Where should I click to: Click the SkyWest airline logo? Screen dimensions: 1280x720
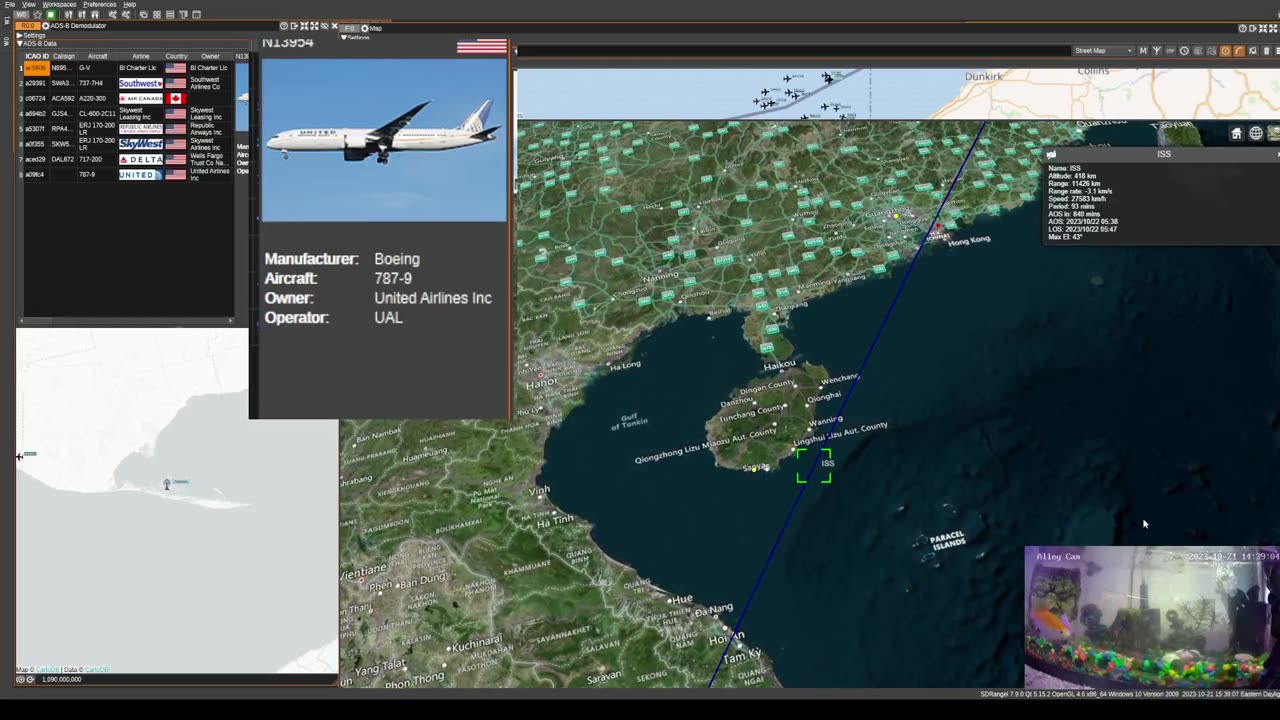pyautogui.click(x=141, y=144)
